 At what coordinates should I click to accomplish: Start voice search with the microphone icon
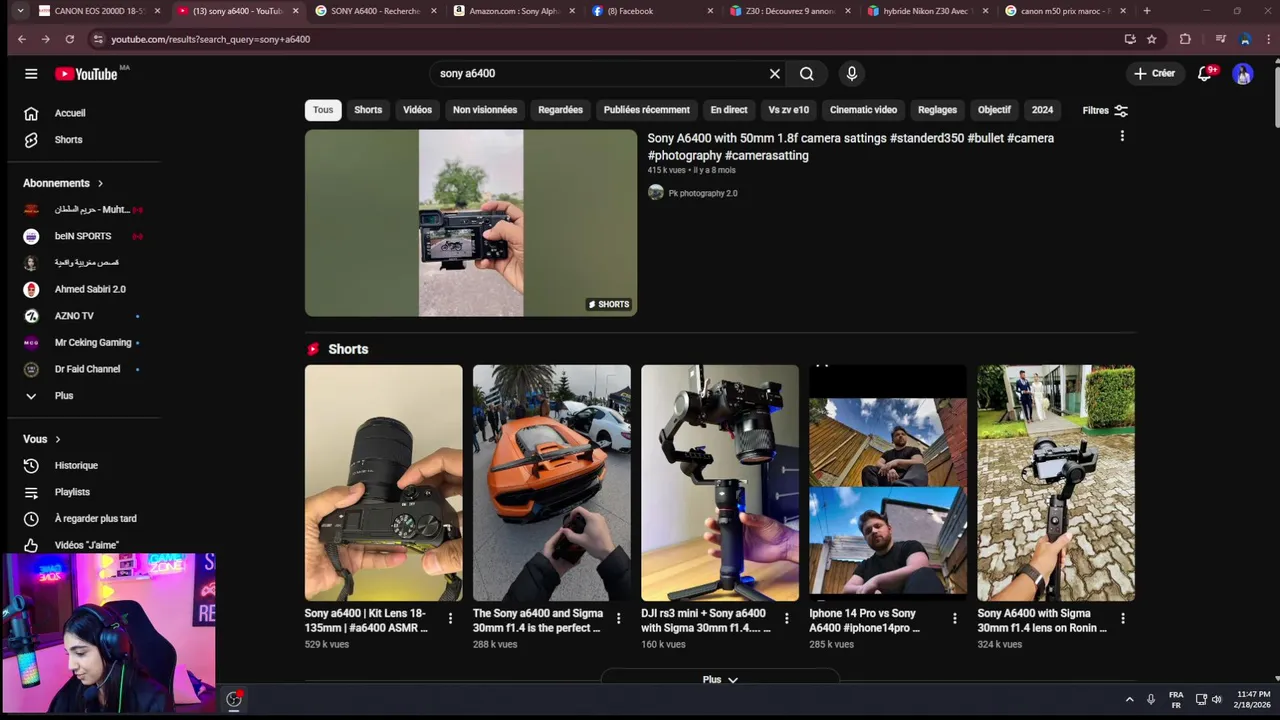(x=852, y=74)
